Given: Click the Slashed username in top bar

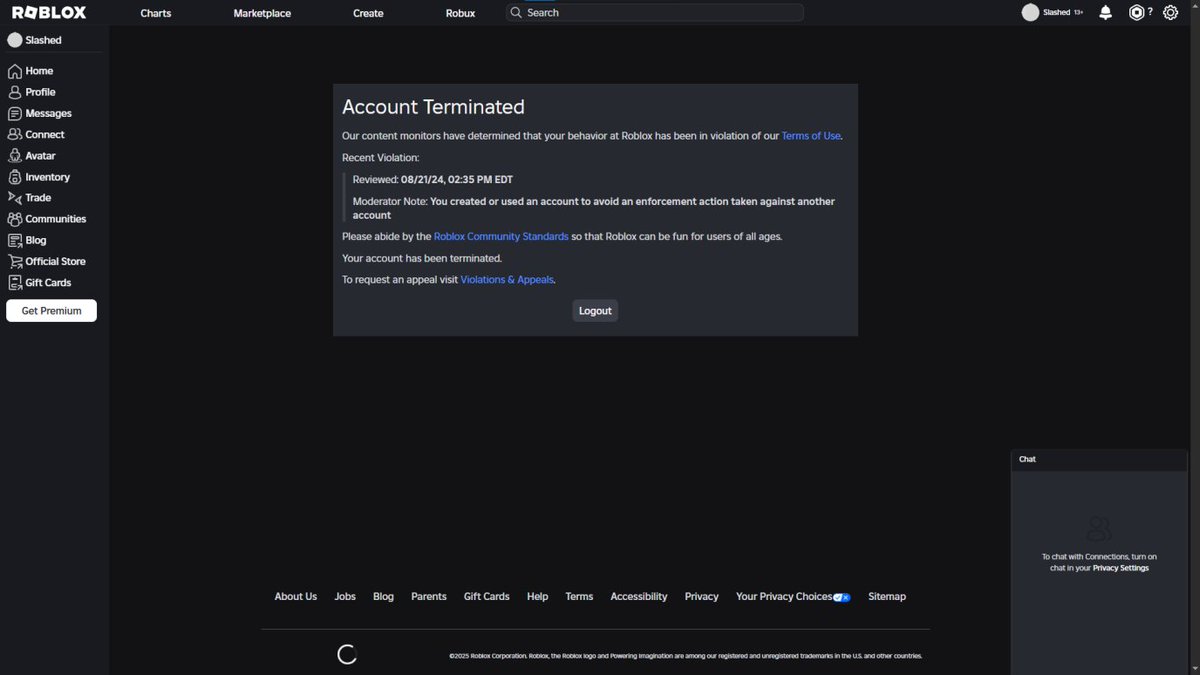Looking at the screenshot, I should (1057, 13).
